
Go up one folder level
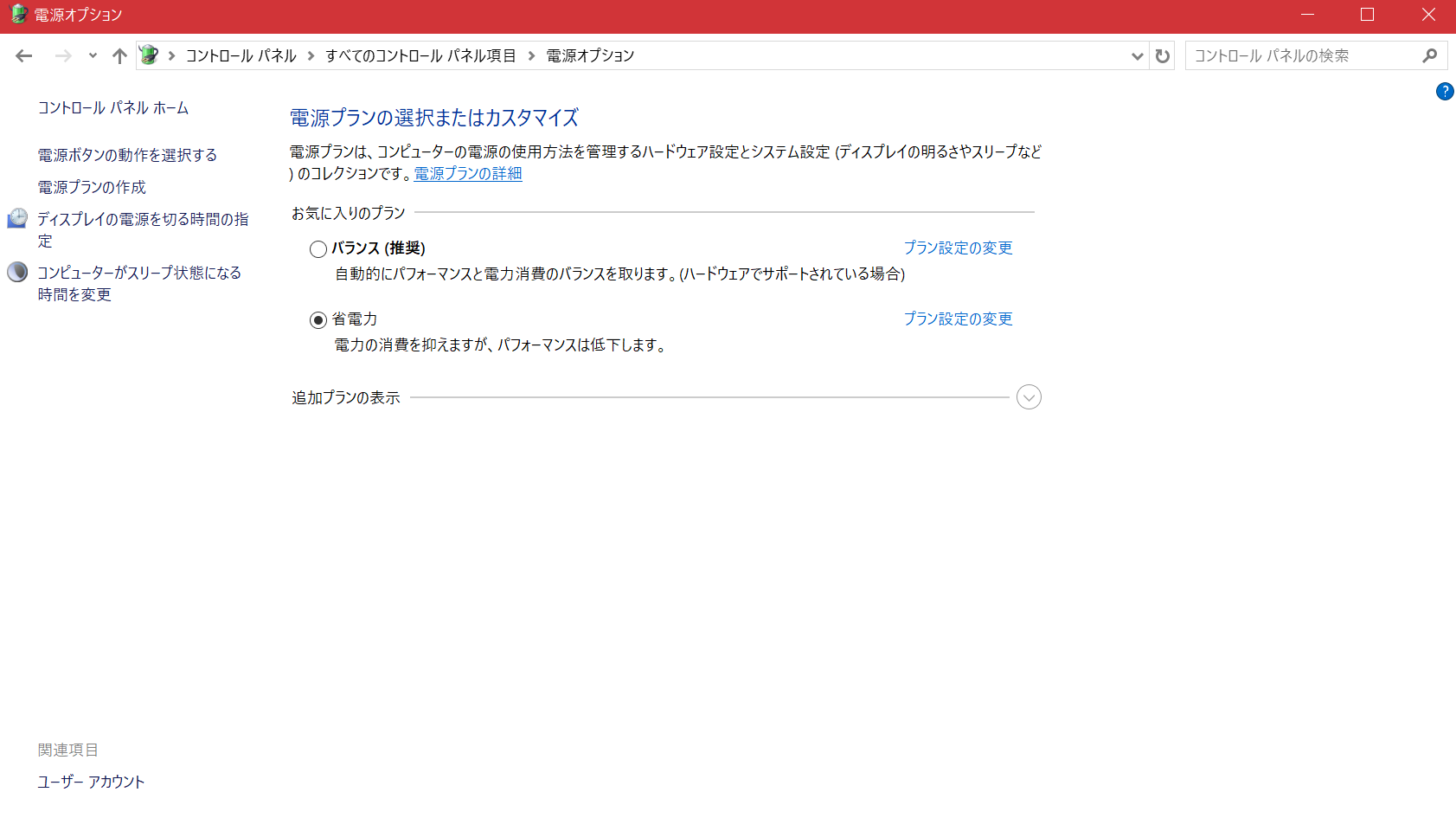point(119,56)
